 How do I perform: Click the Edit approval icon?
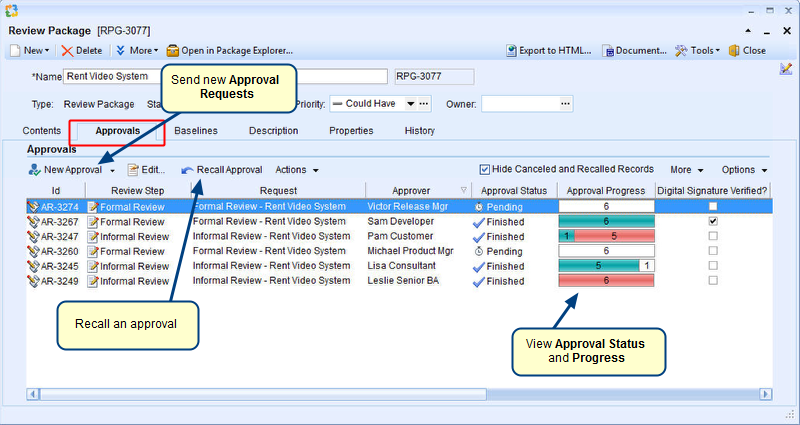click(x=132, y=170)
